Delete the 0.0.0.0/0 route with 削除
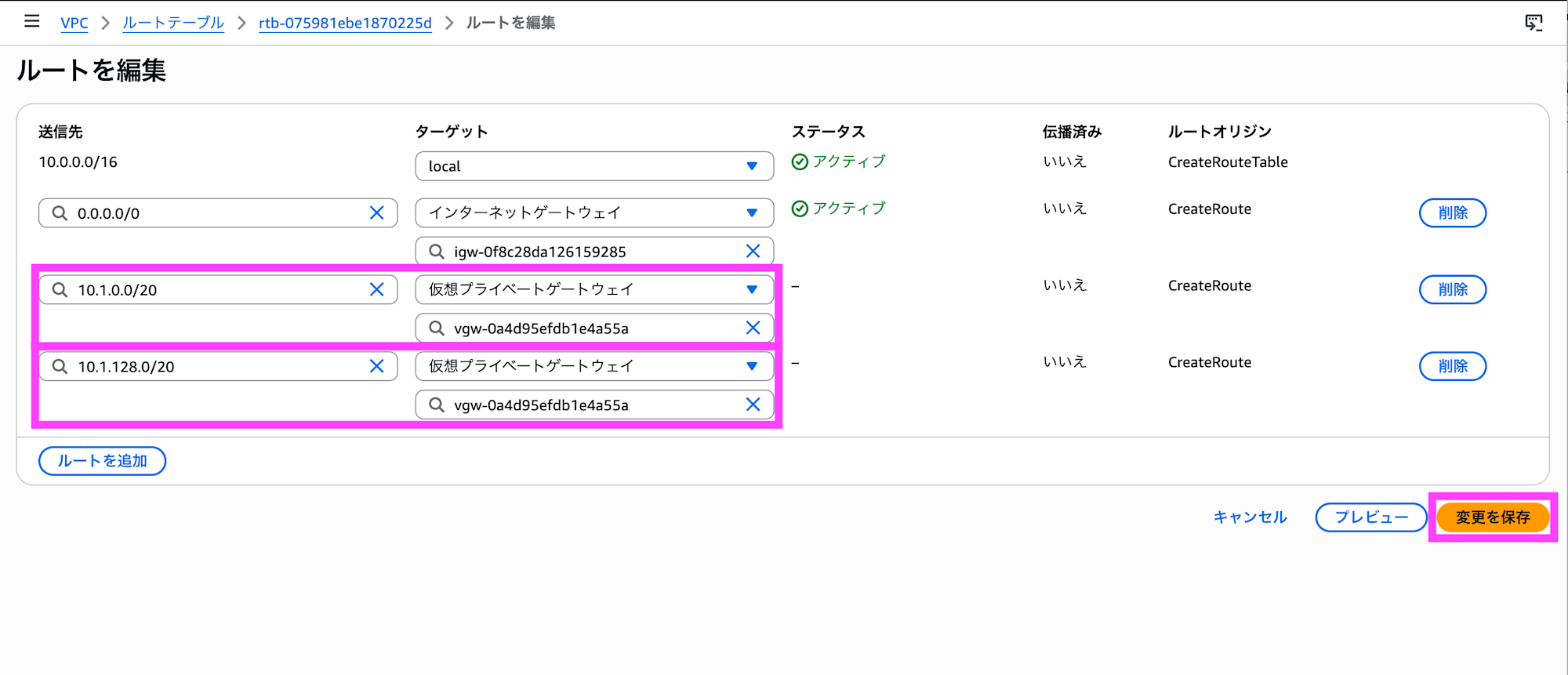1568x675 pixels. click(x=1452, y=212)
